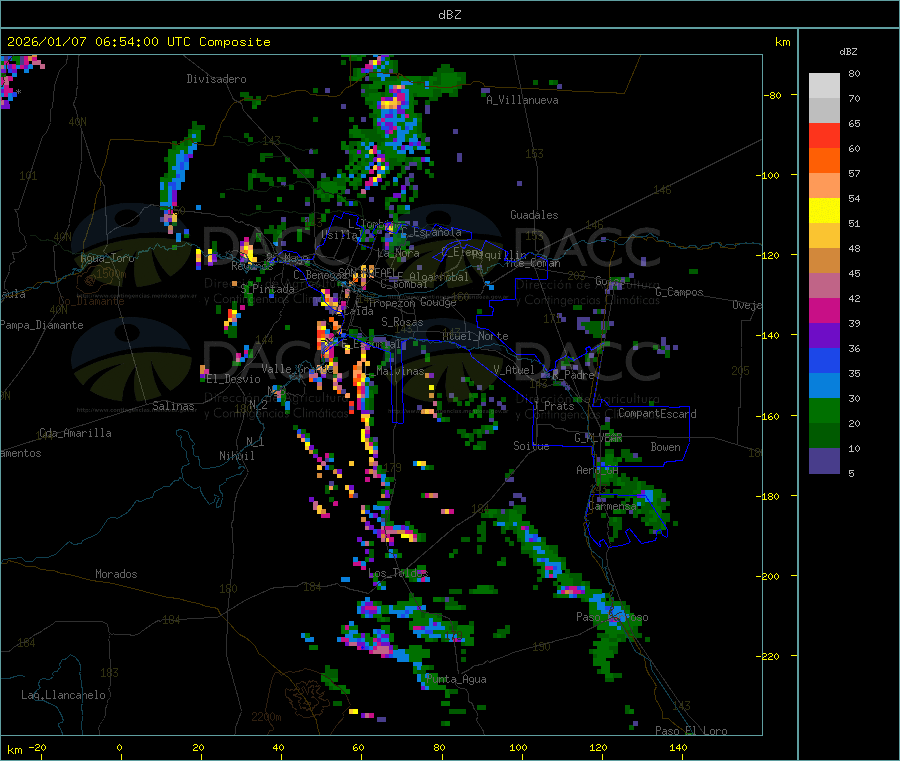Select the 'J_Prats' place label
Viewport: 900px width, 761px height.
click(554, 406)
